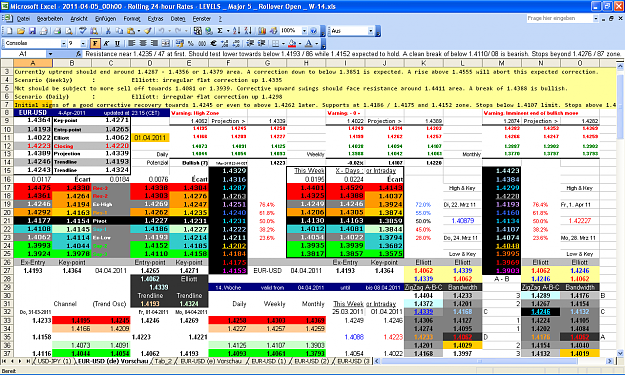625x375 pixels.
Task: Open the font size 9 dropdown
Action: coord(83,43)
